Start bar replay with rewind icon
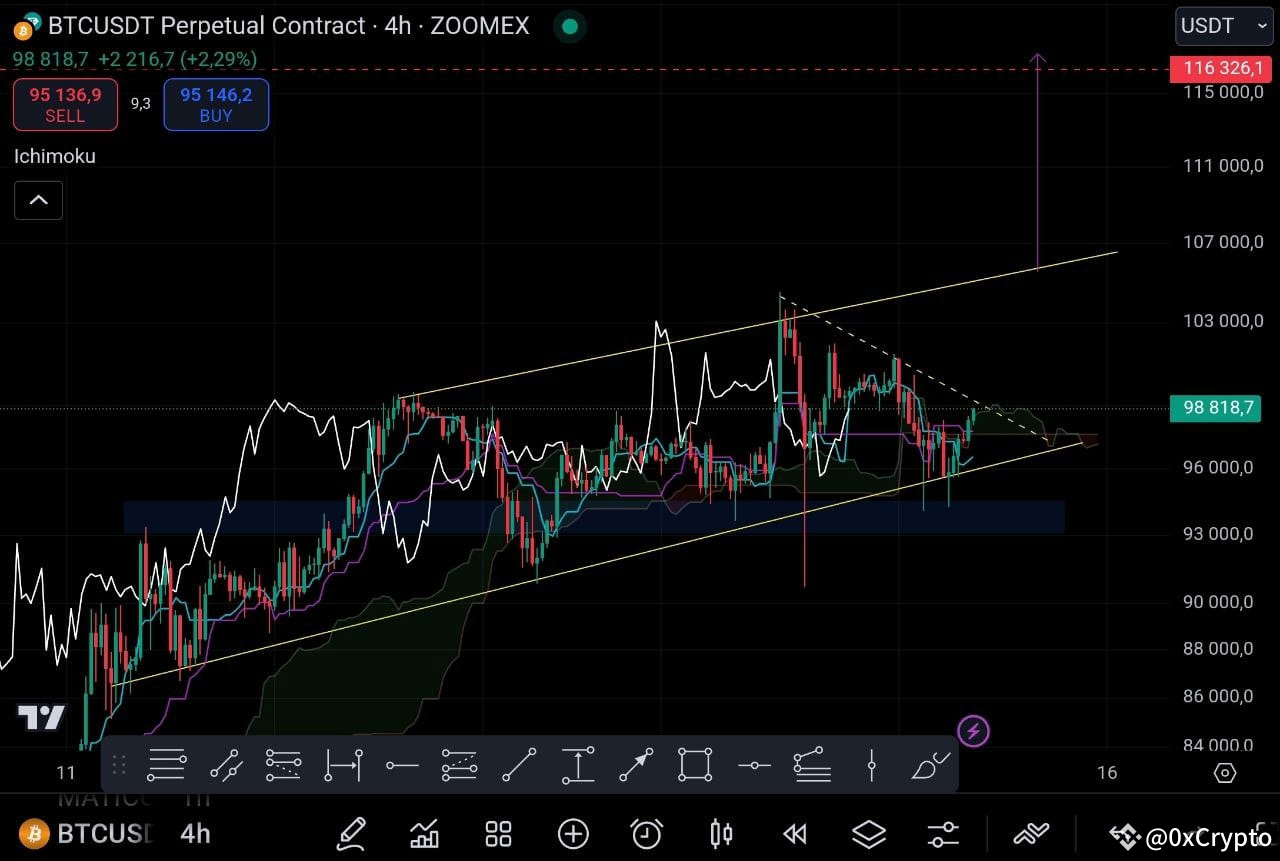1280x861 pixels. (795, 833)
